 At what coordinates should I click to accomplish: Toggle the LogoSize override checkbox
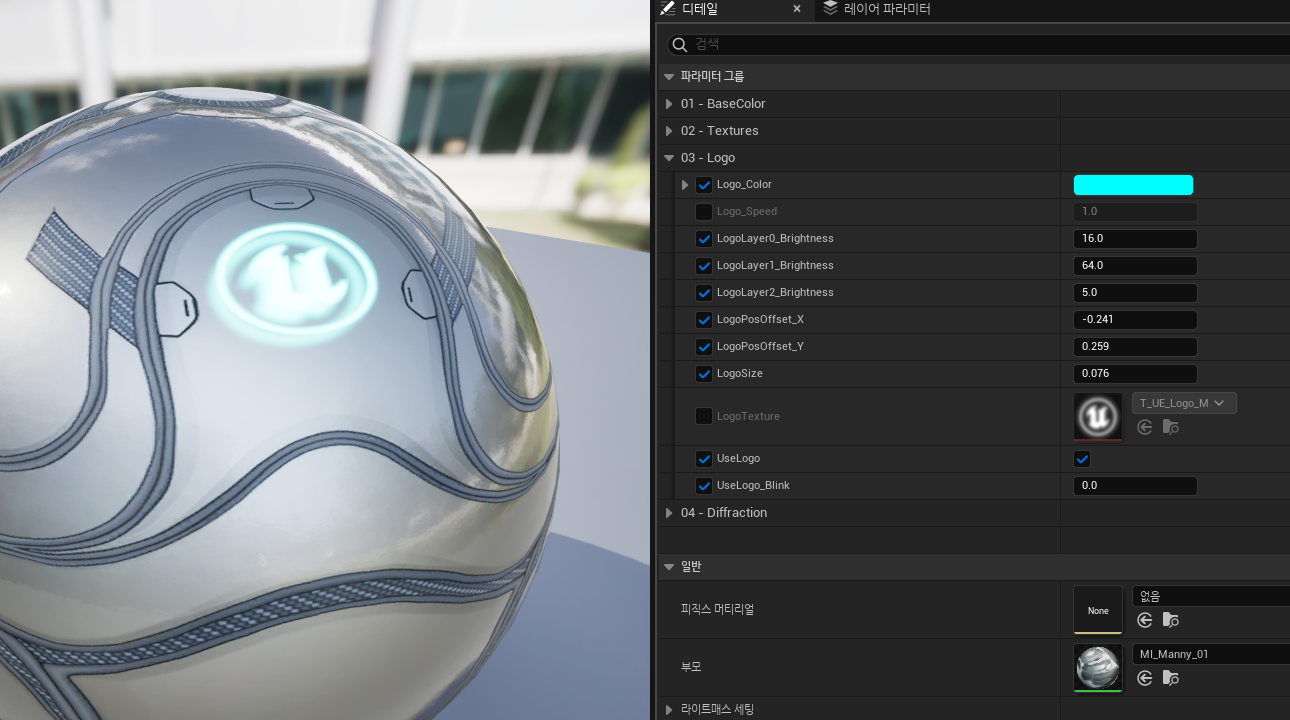[x=704, y=374]
